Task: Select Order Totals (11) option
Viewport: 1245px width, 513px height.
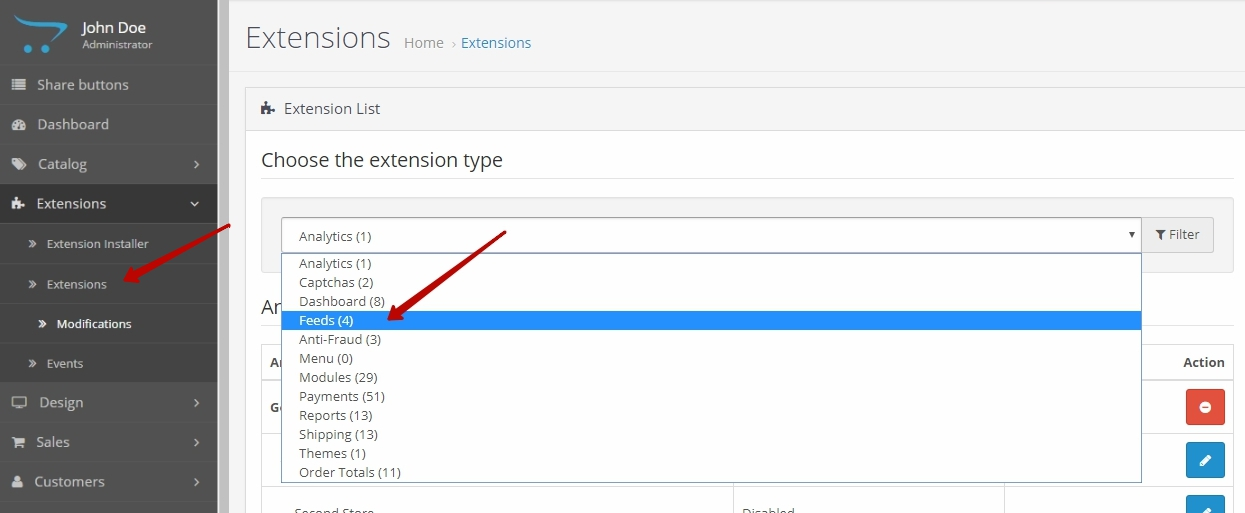Action: point(711,473)
